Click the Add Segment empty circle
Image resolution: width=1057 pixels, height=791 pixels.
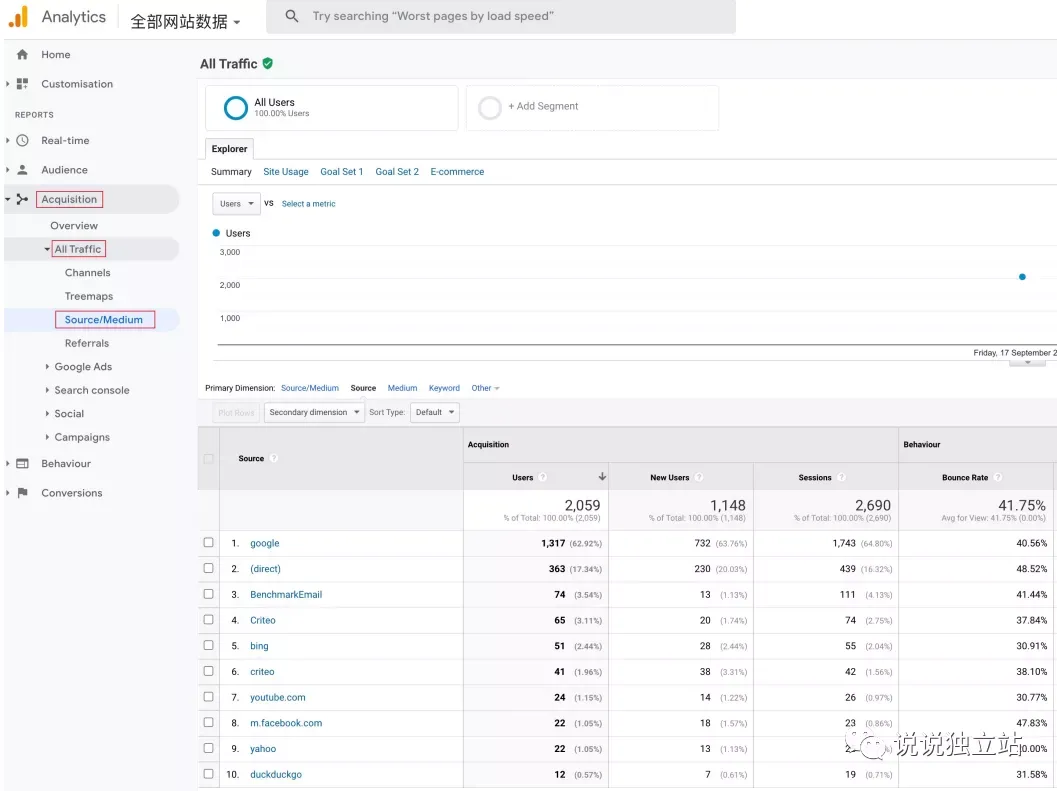click(x=489, y=107)
